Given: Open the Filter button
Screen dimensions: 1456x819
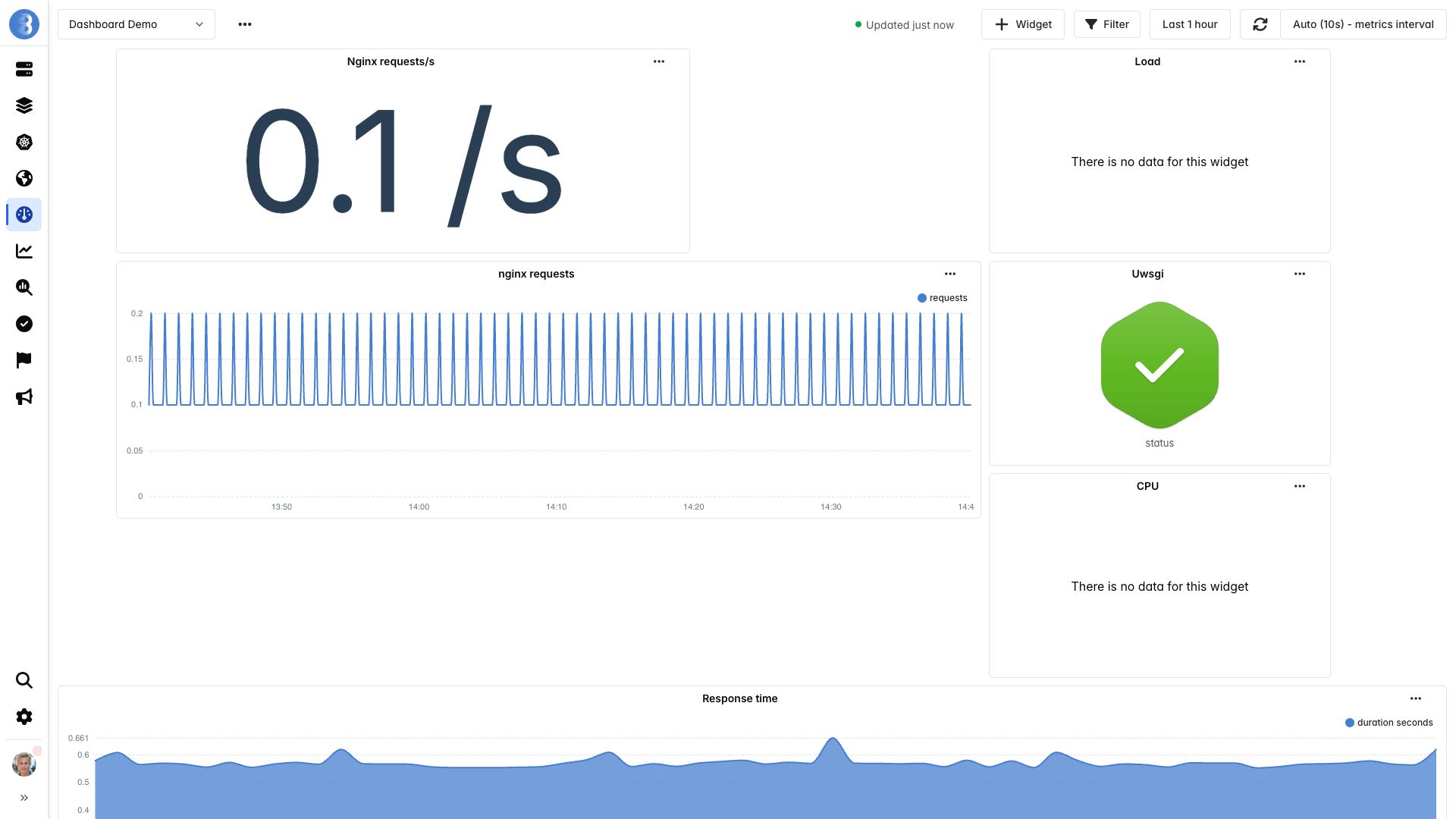Looking at the screenshot, I should pos(1107,24).
